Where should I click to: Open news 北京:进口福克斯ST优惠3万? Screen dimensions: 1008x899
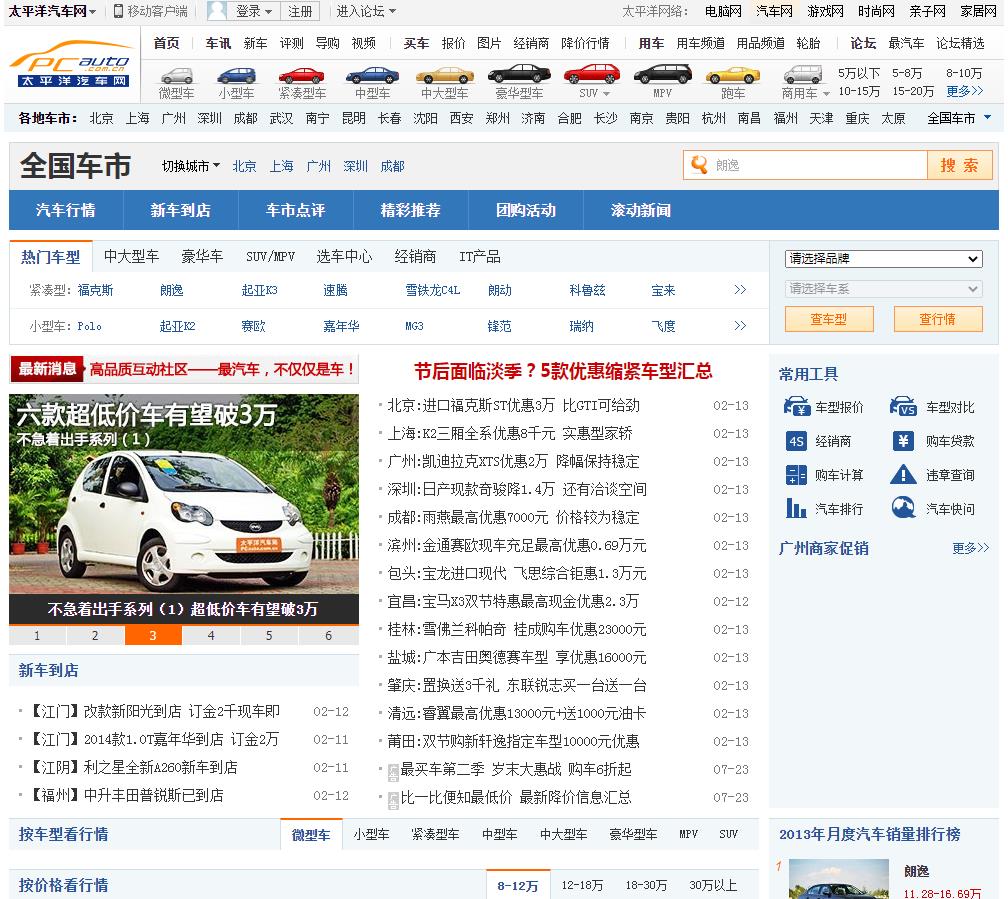click(x=513, y=405)
